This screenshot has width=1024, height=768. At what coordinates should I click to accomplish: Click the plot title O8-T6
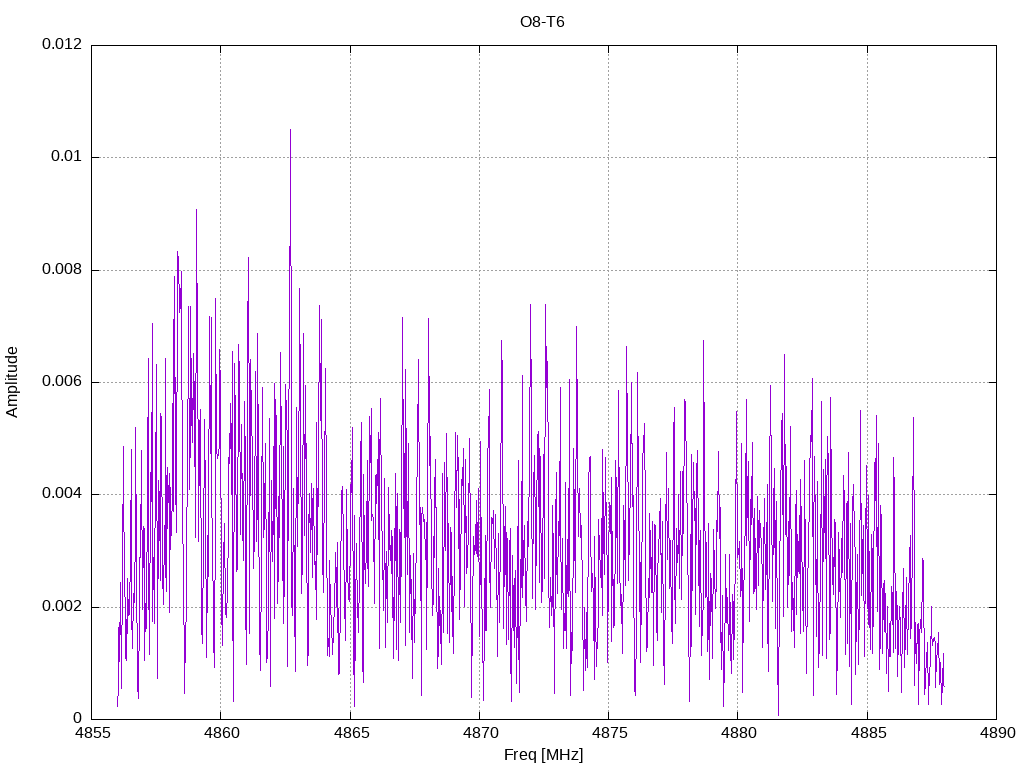(542, 22)
